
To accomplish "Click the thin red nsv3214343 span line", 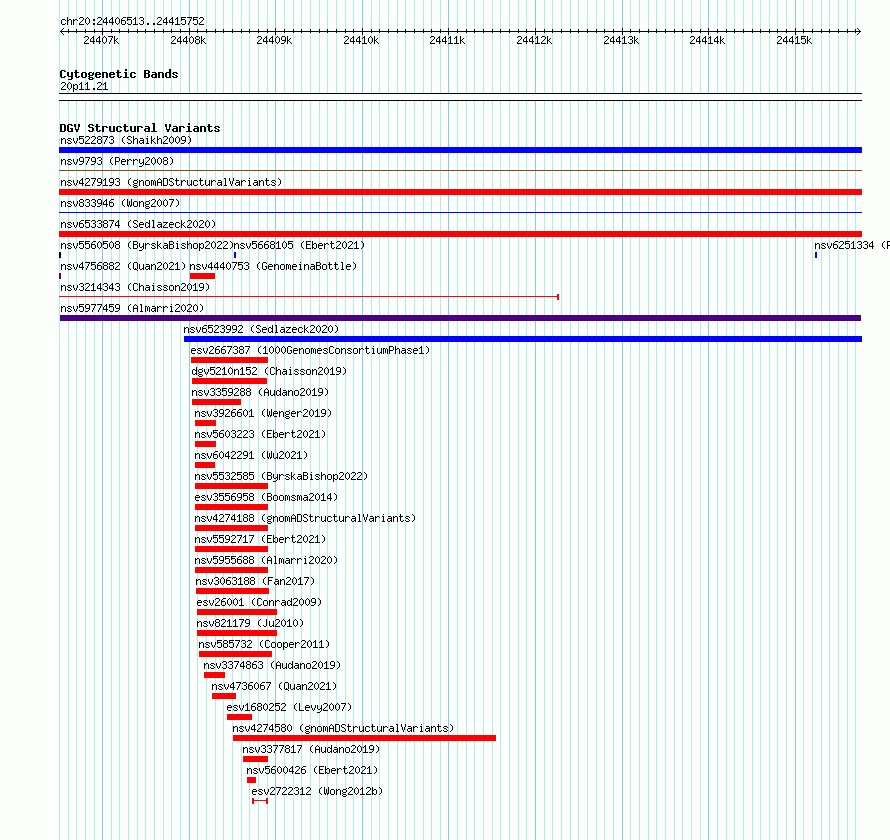I will (x=309, y=297).
